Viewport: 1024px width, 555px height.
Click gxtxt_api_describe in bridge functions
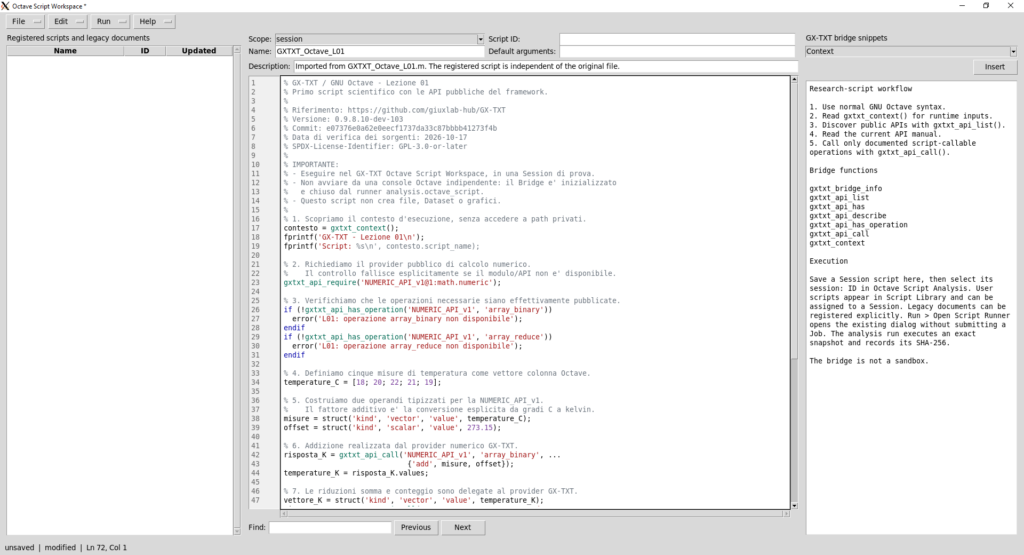pos(848,215)
